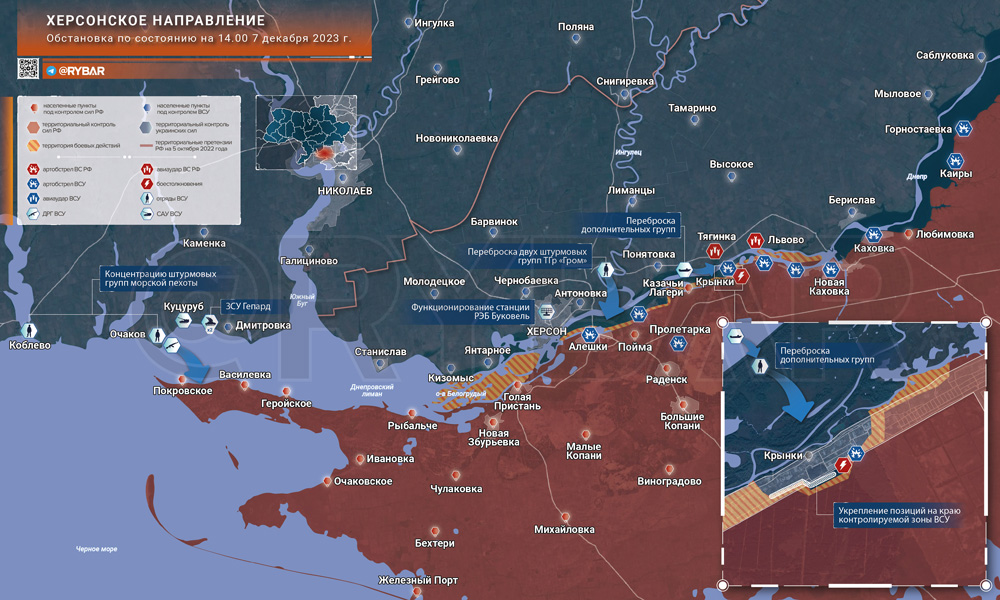Click the Очаковское label

click(x=364, y=481)
